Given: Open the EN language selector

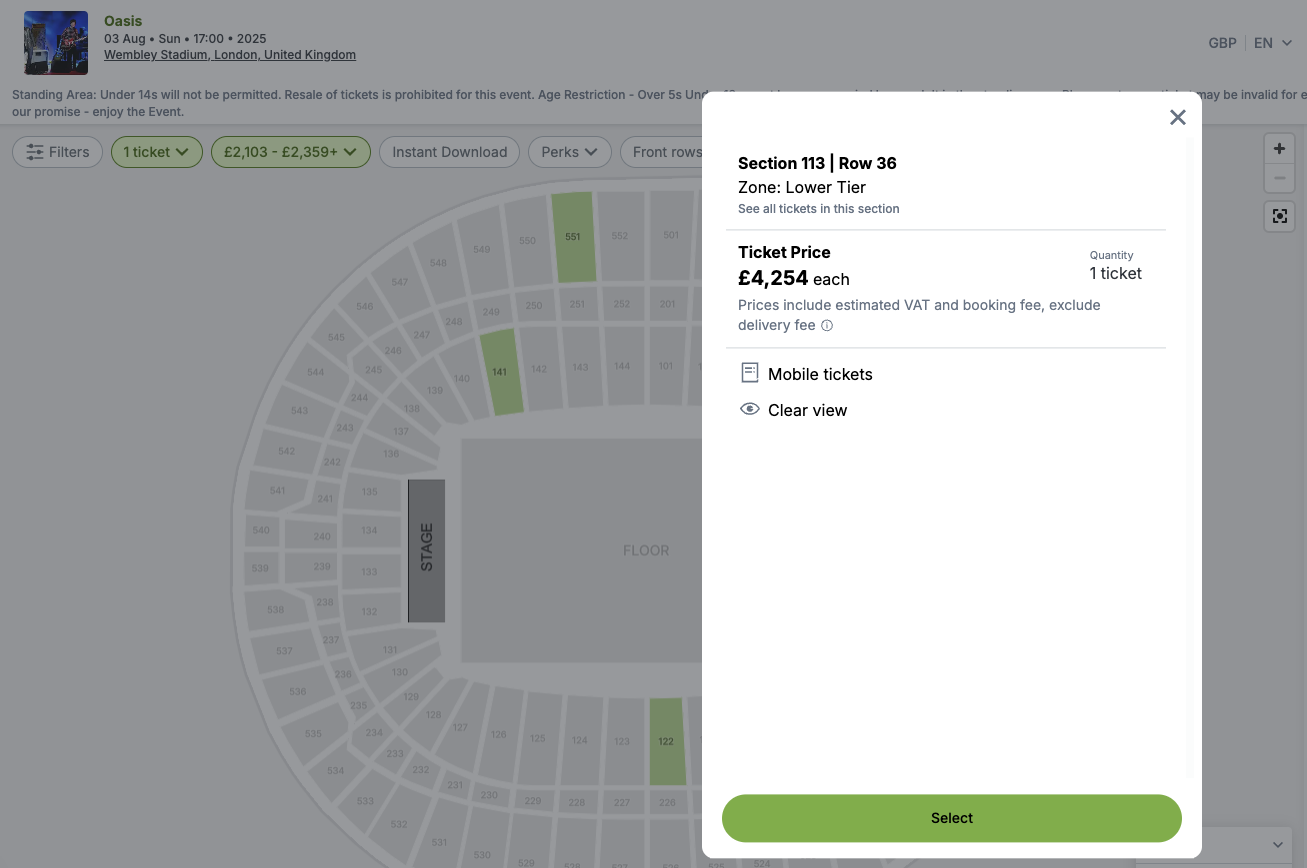Looking at the screenshot, I should coord(1273,43).
